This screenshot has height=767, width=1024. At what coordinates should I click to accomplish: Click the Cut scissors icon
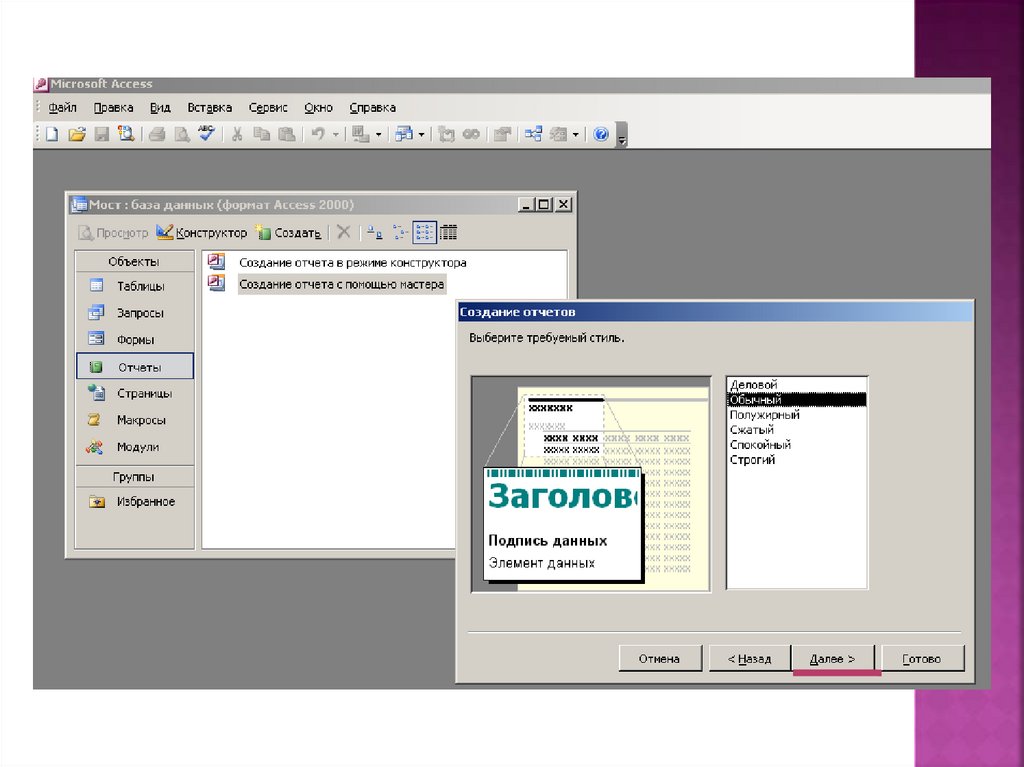(237, 135)
